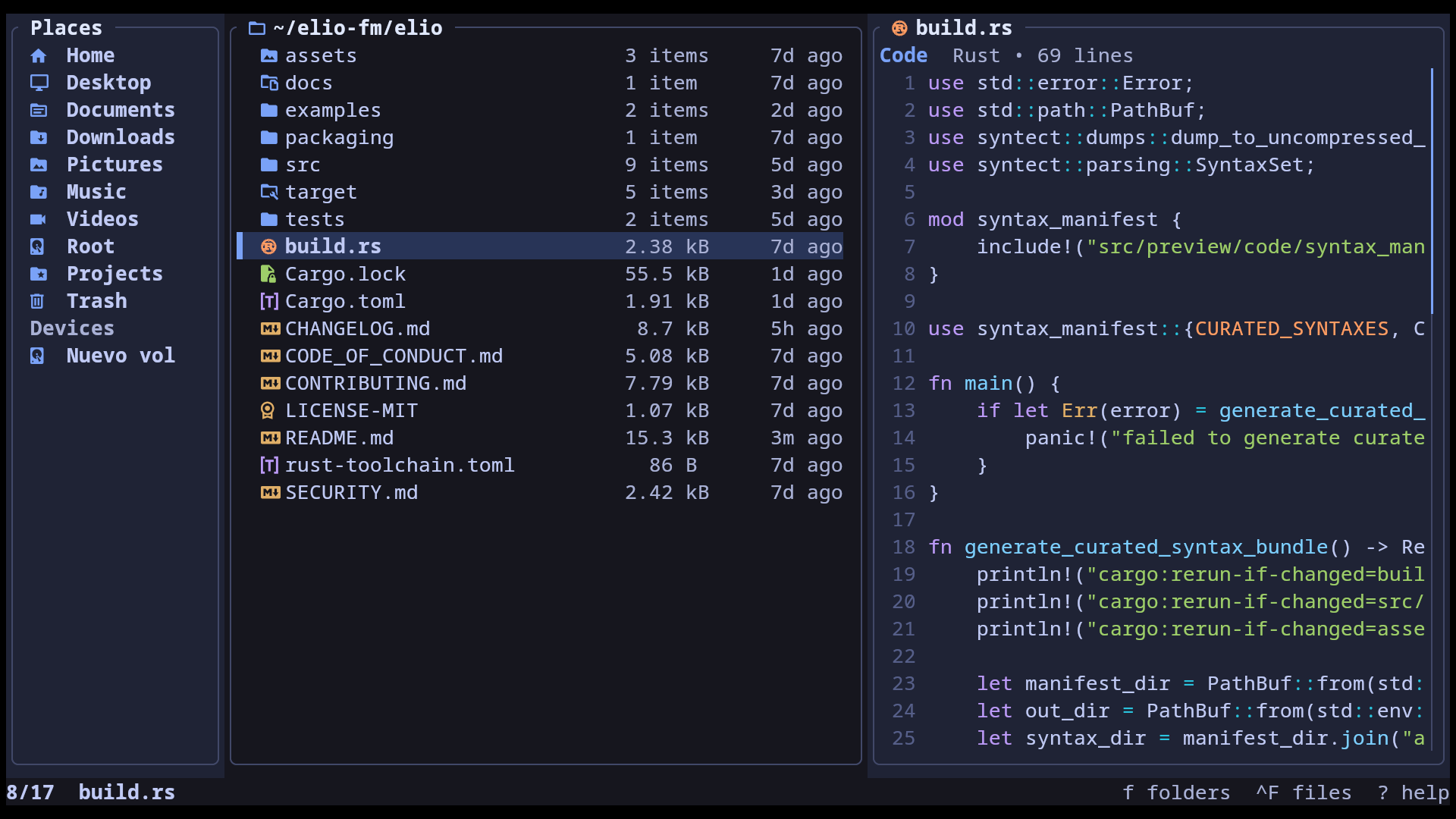Click the Music folder icon
This screenshot has height=819, width=1456.
[x=39, y=193]
